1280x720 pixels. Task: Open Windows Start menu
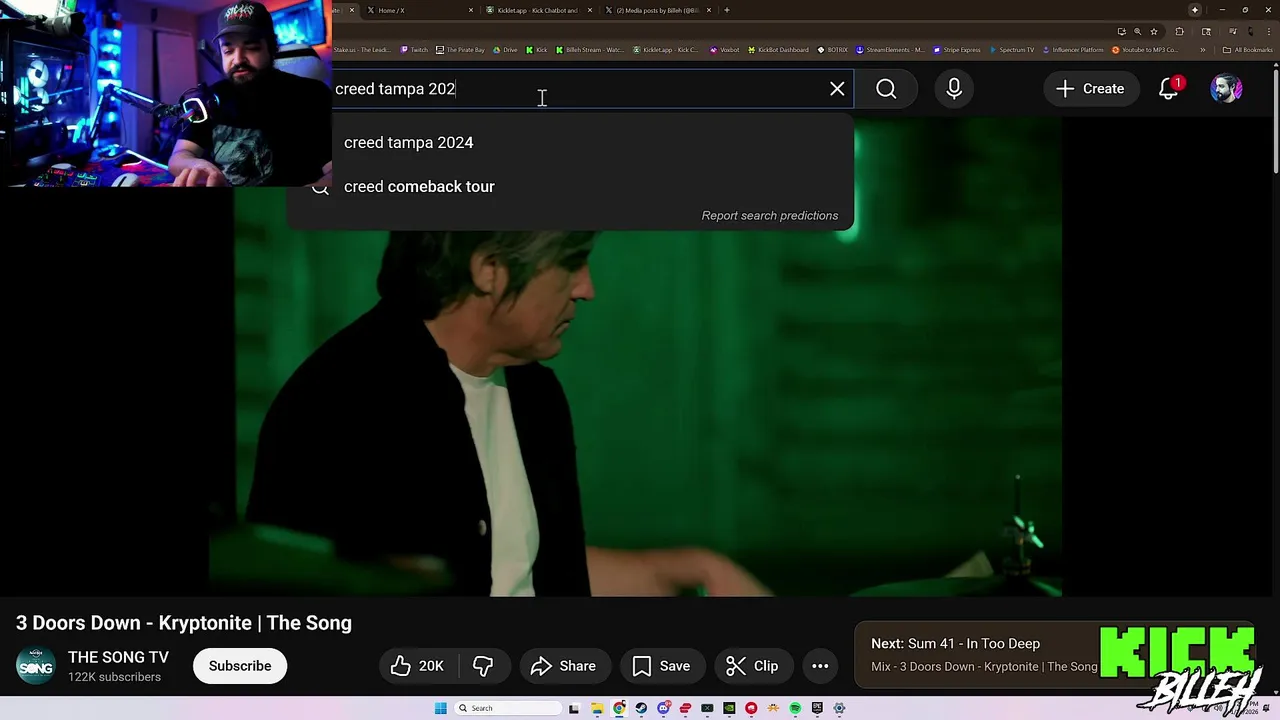point(440,708)
